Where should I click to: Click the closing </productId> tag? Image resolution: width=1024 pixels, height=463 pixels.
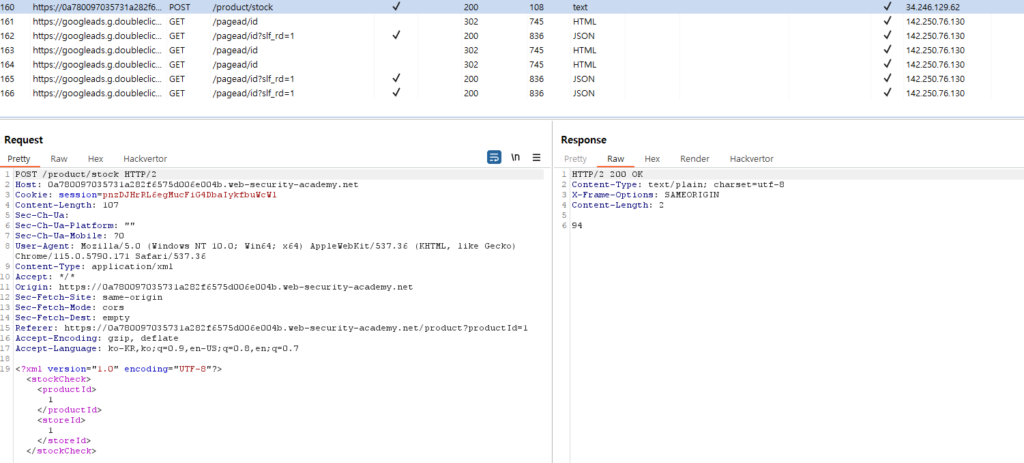tap(70, 409)
